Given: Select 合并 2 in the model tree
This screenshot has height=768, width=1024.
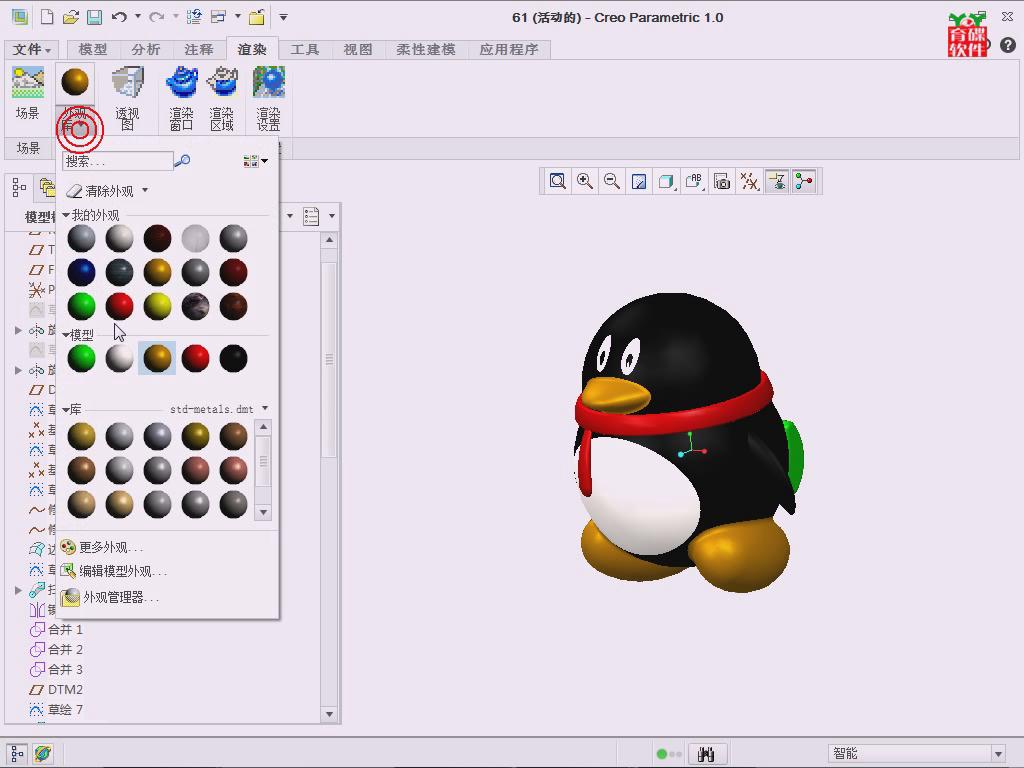Looking at the screenshot, I should (x=57, y=649).
